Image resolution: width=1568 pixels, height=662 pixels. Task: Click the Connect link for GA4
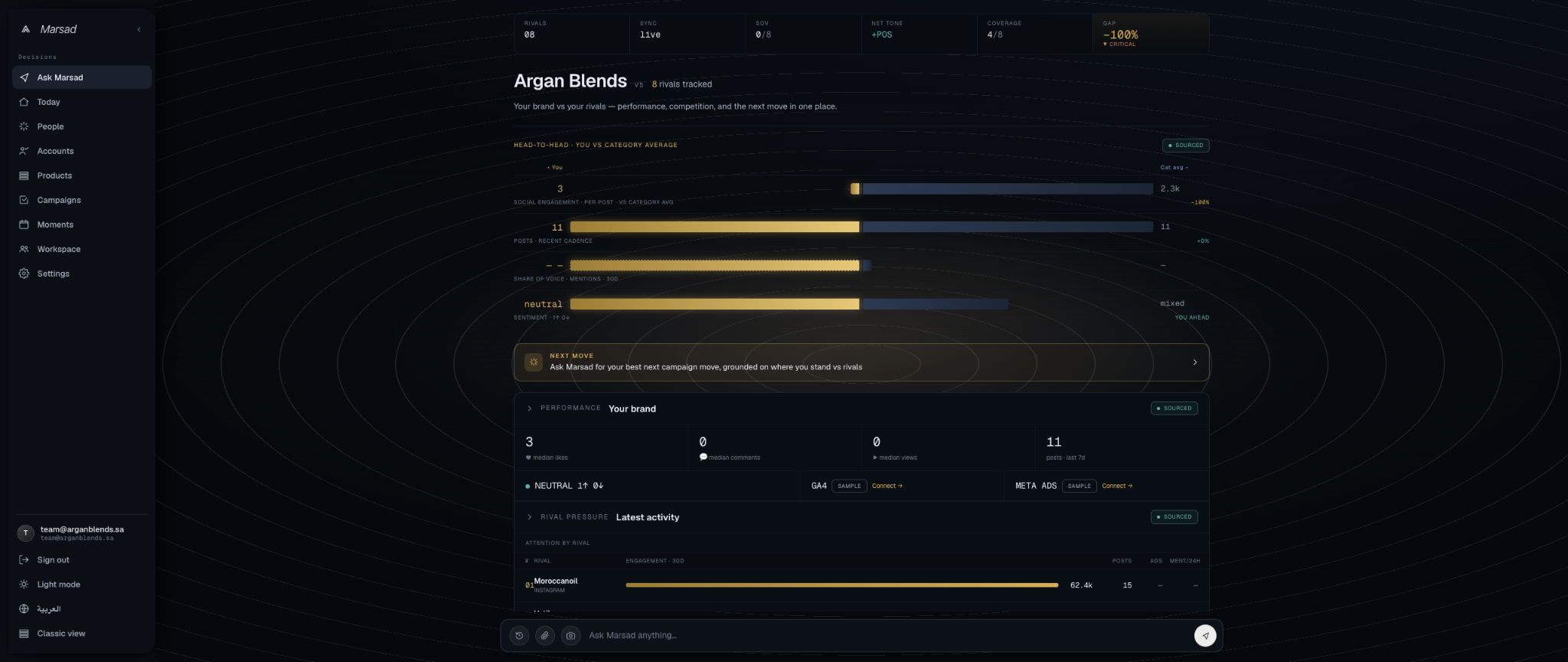pyautogui.click(x=887, y=486)
